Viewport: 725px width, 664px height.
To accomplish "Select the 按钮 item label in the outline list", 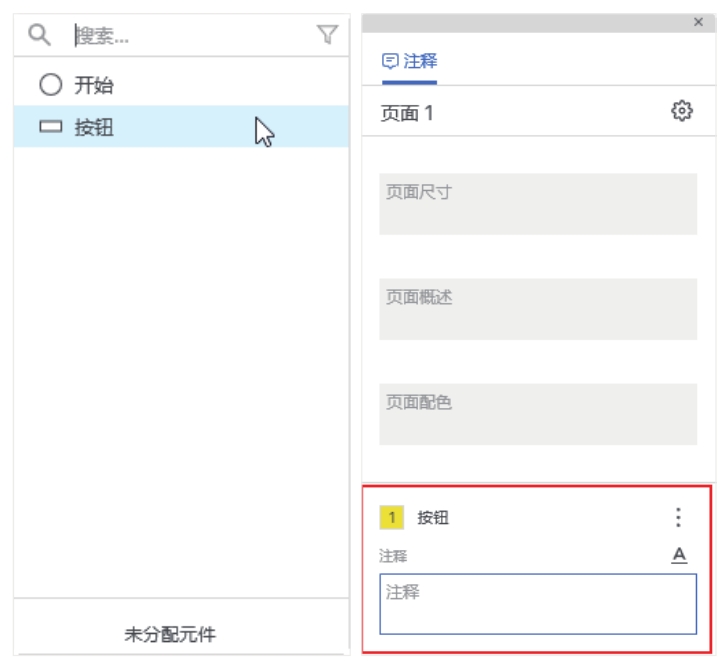I will (x=94, y=128).
